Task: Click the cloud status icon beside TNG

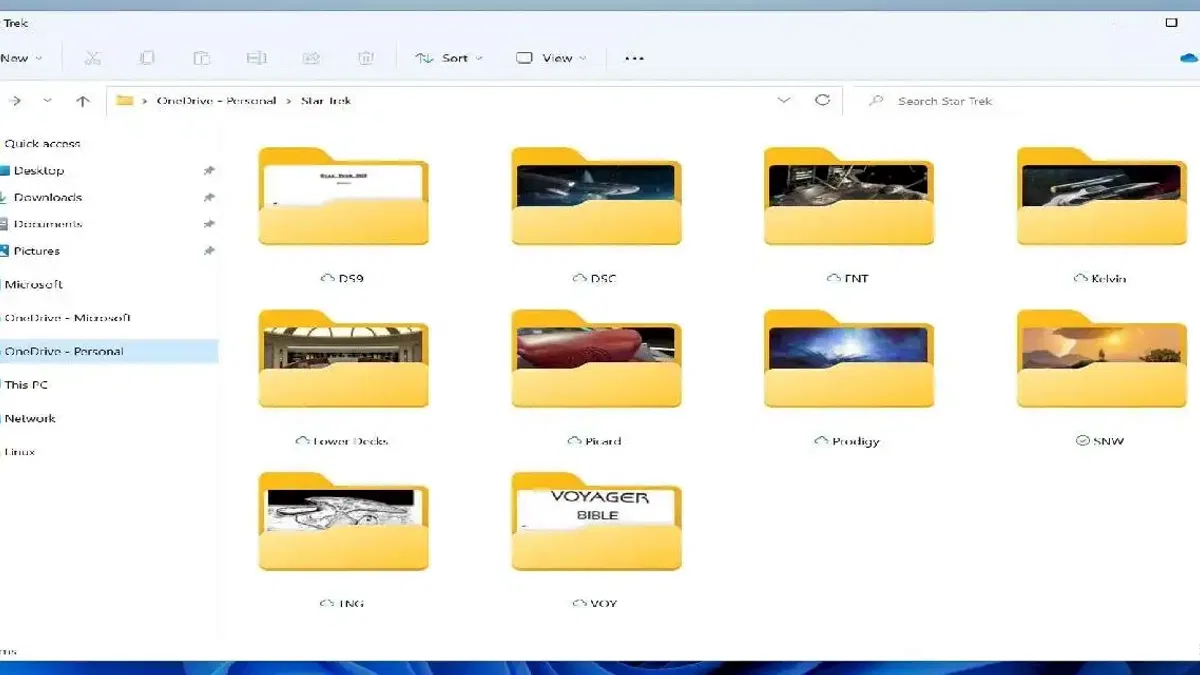Action: pyautogui.click(x=327, y=603)
